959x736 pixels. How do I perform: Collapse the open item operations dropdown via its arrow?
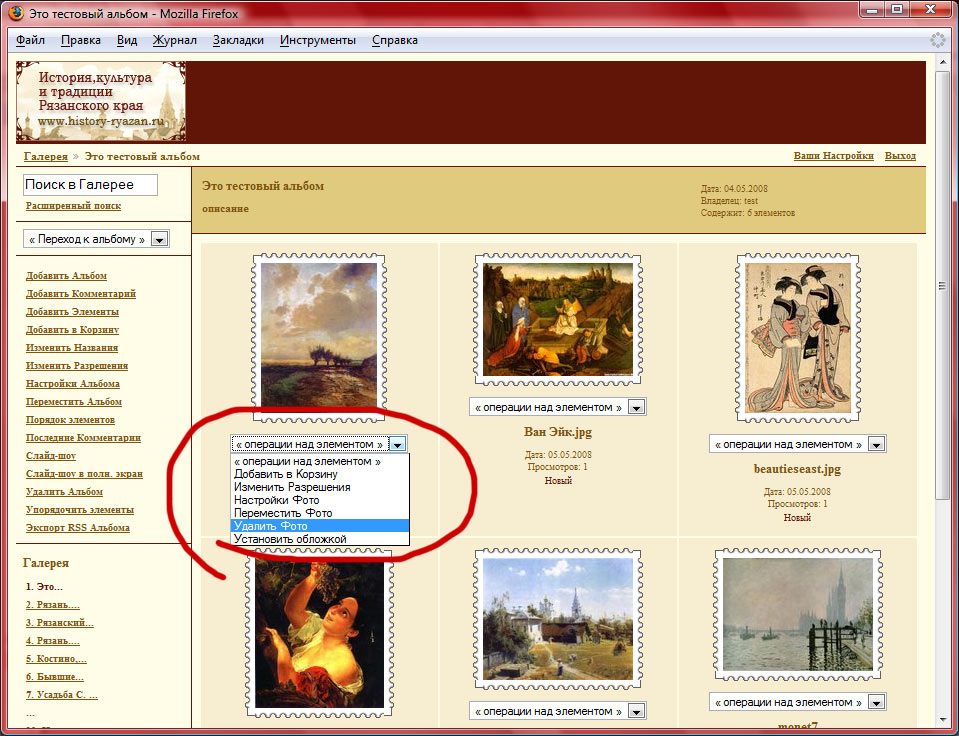[x=398, y=445]
